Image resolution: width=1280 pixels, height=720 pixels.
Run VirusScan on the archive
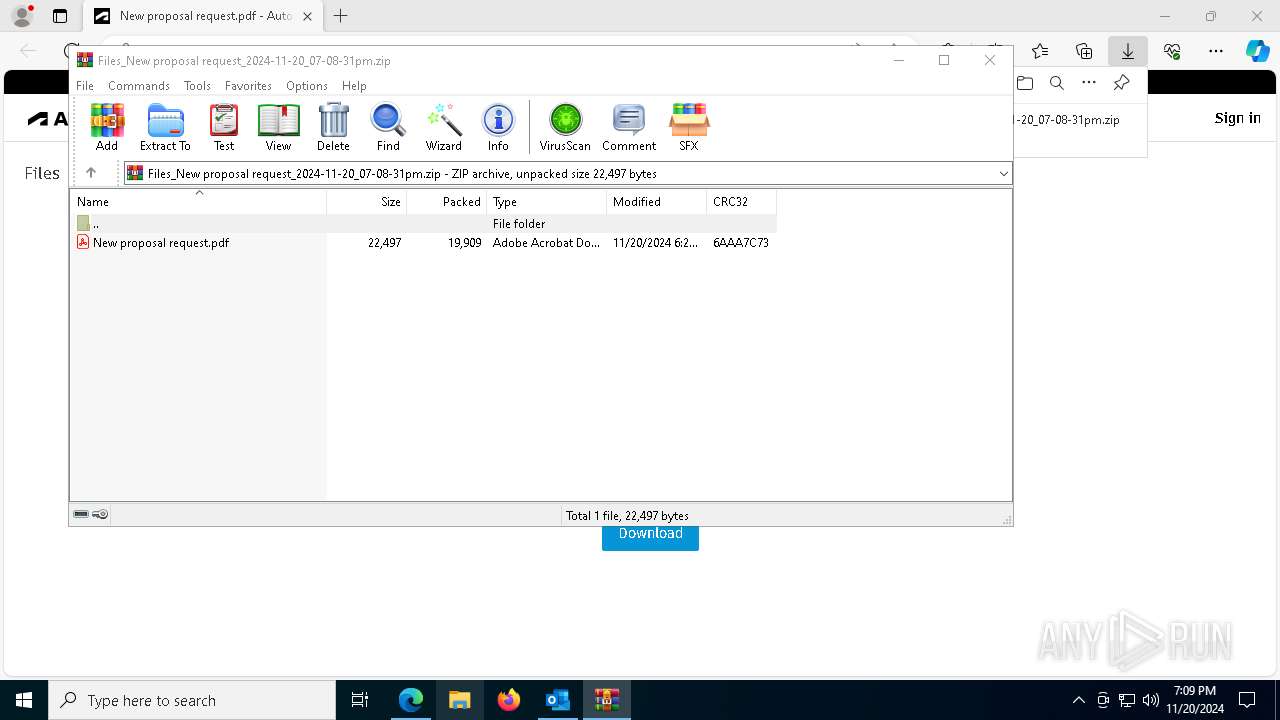click(565, 127)
